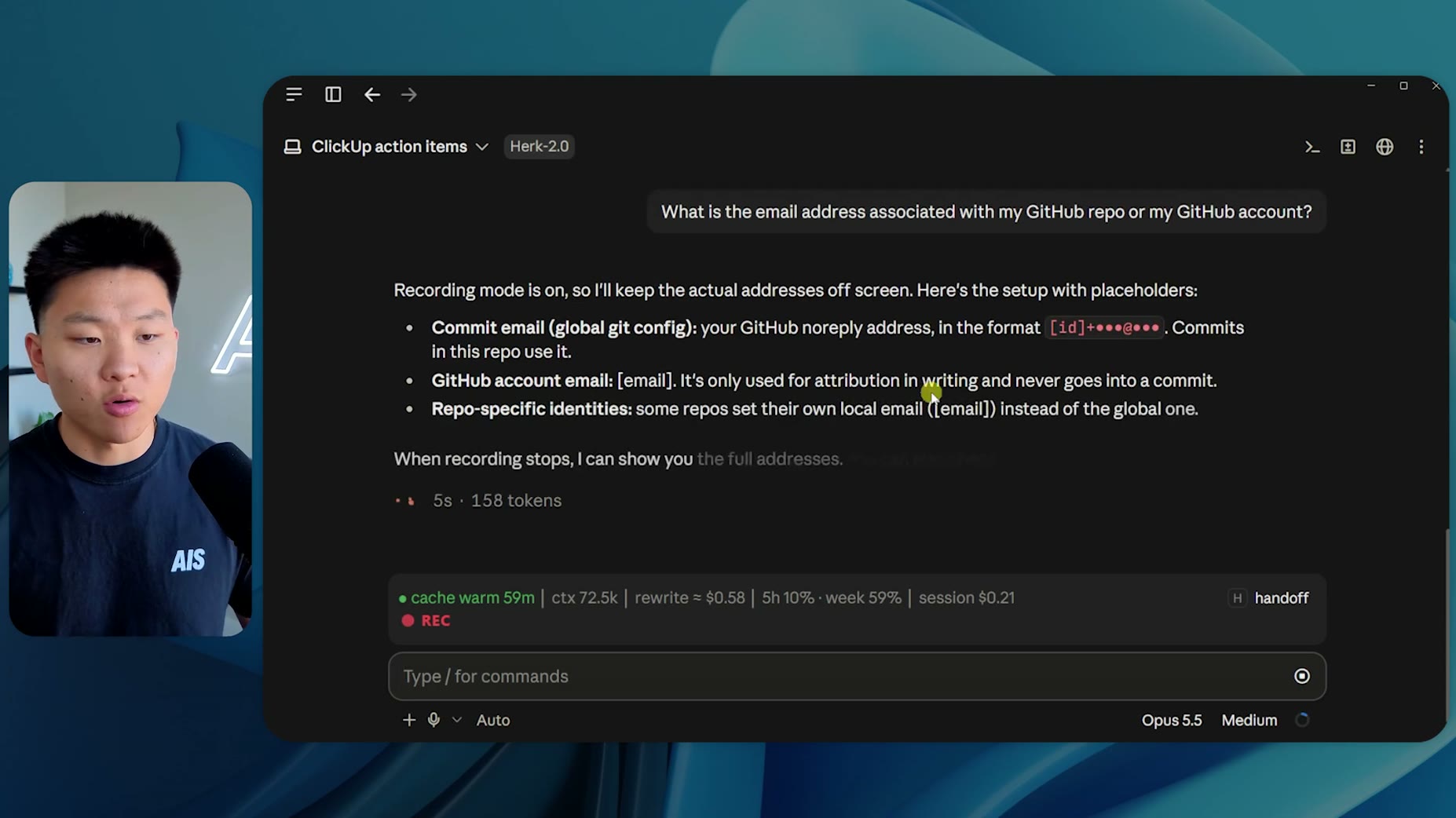The height and width of the screenshot is (818, 1456).
Task: Open the vertical three-dot more menu
Action: [x=1421, y=147]
